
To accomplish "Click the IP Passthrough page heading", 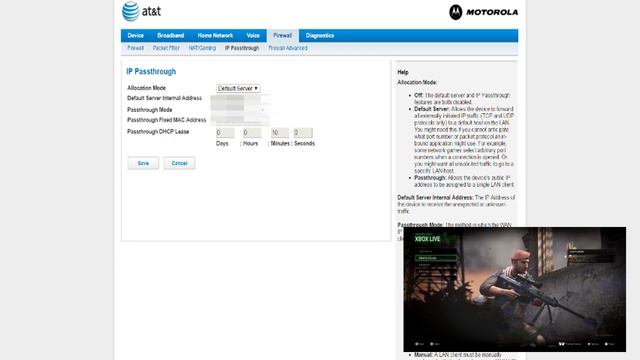I will pos(151,71).
